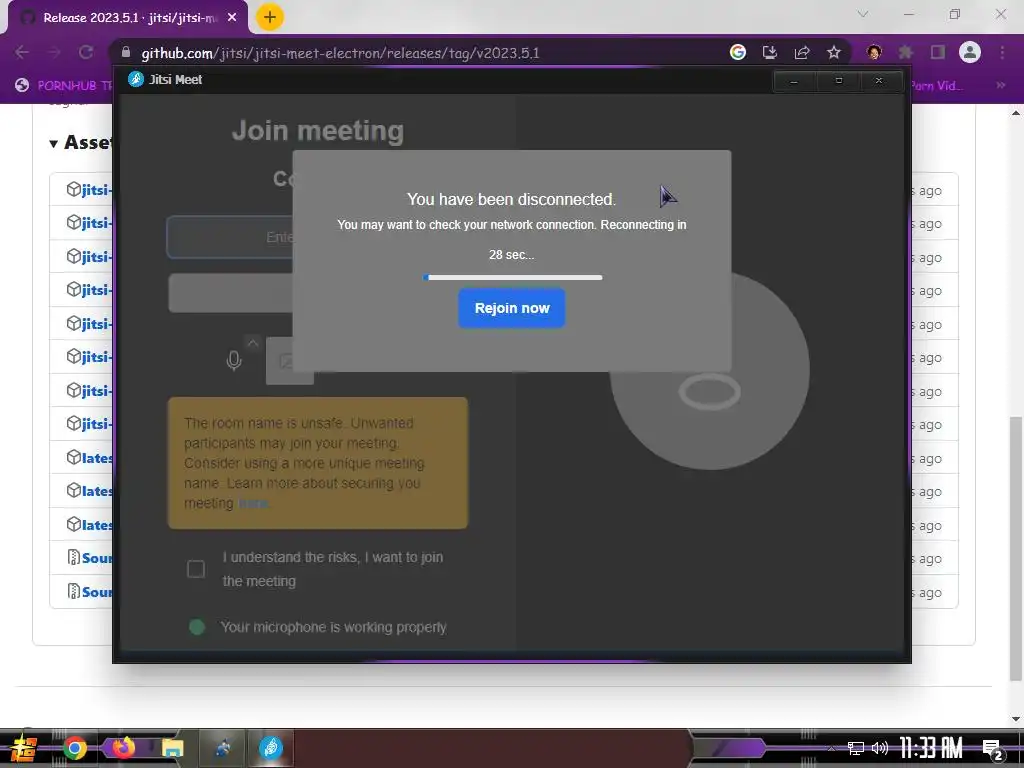Open the Chrome extensions puzzle icon
This screenshot has width=1024, height=768.
coord(906,52)
